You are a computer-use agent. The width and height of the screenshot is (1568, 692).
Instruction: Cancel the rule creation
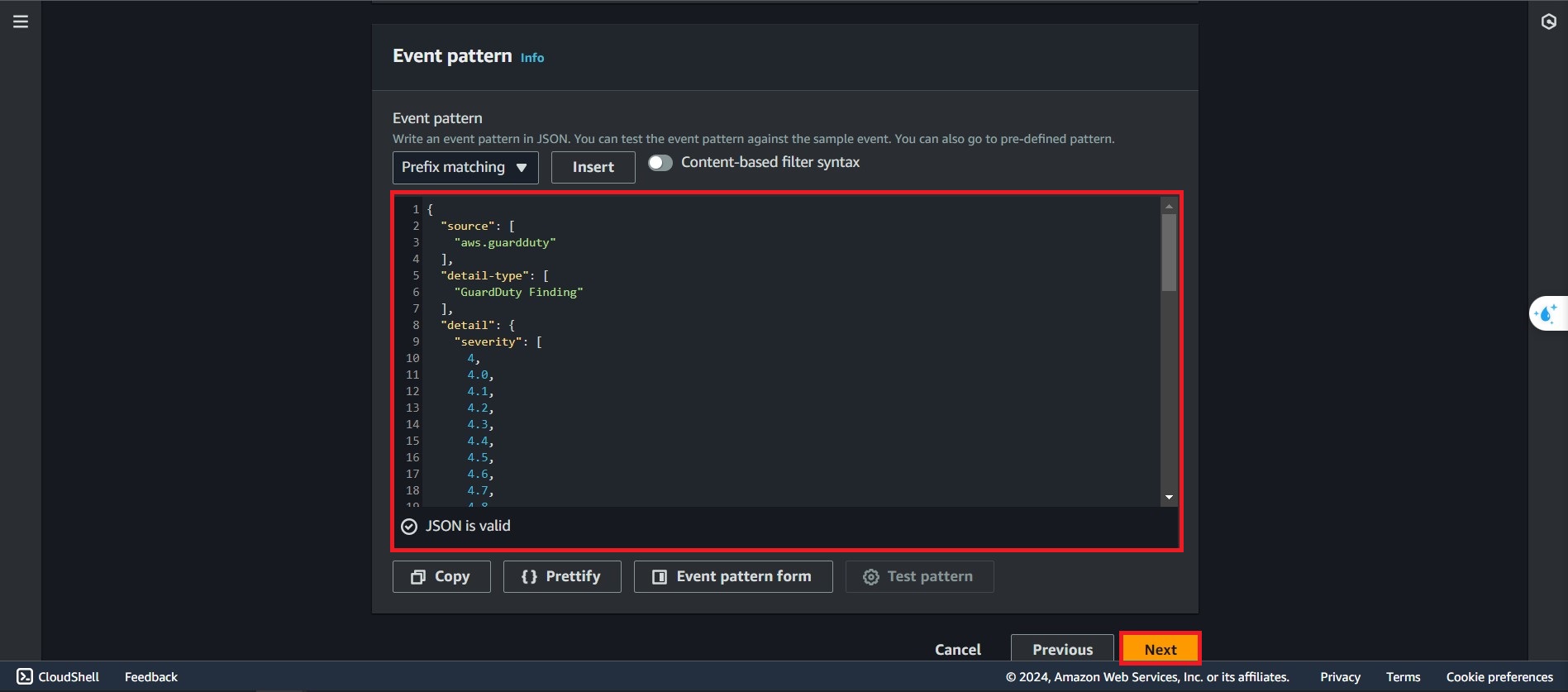point(957,649)
